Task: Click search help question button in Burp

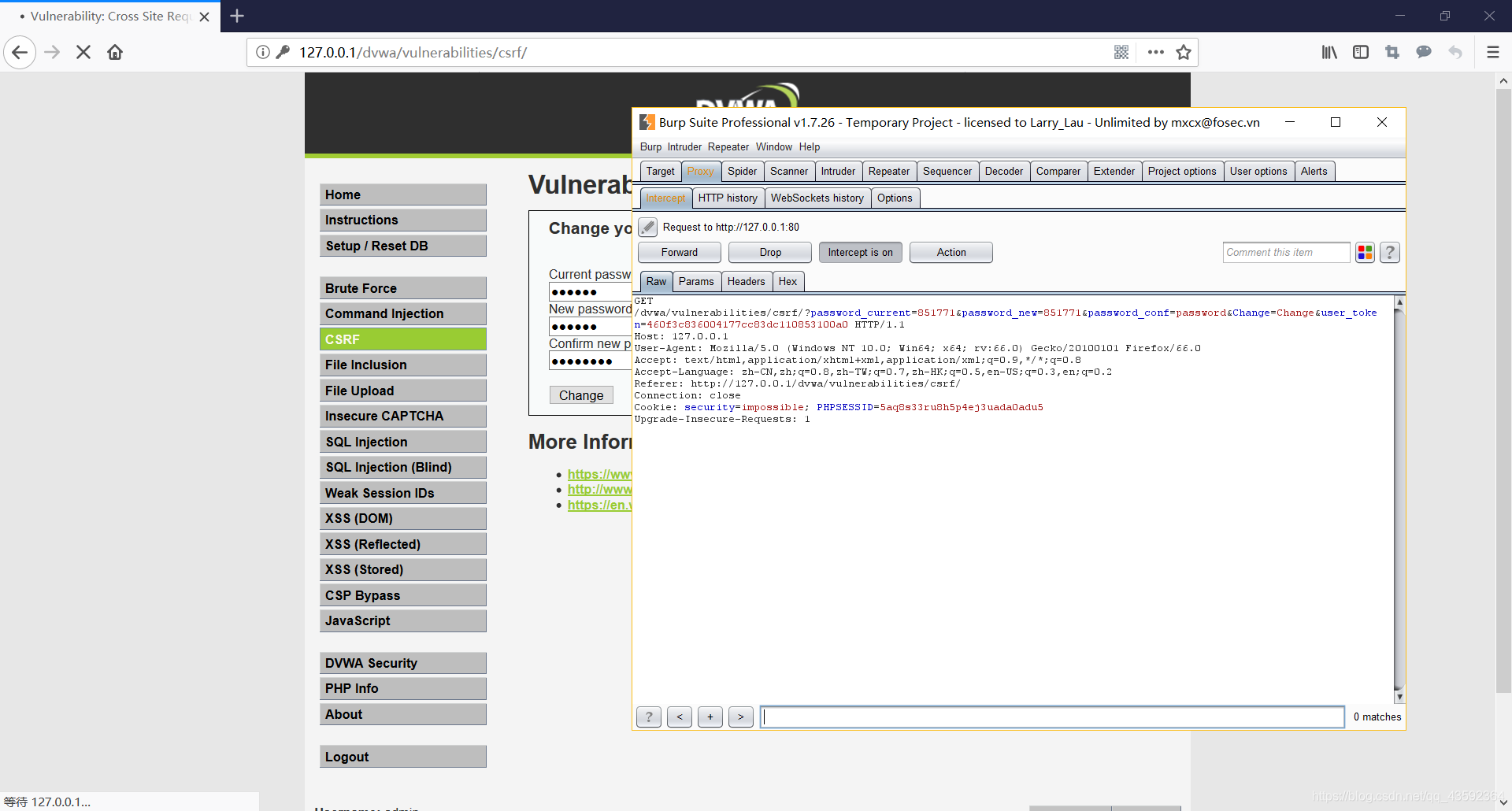Action: 649,717
